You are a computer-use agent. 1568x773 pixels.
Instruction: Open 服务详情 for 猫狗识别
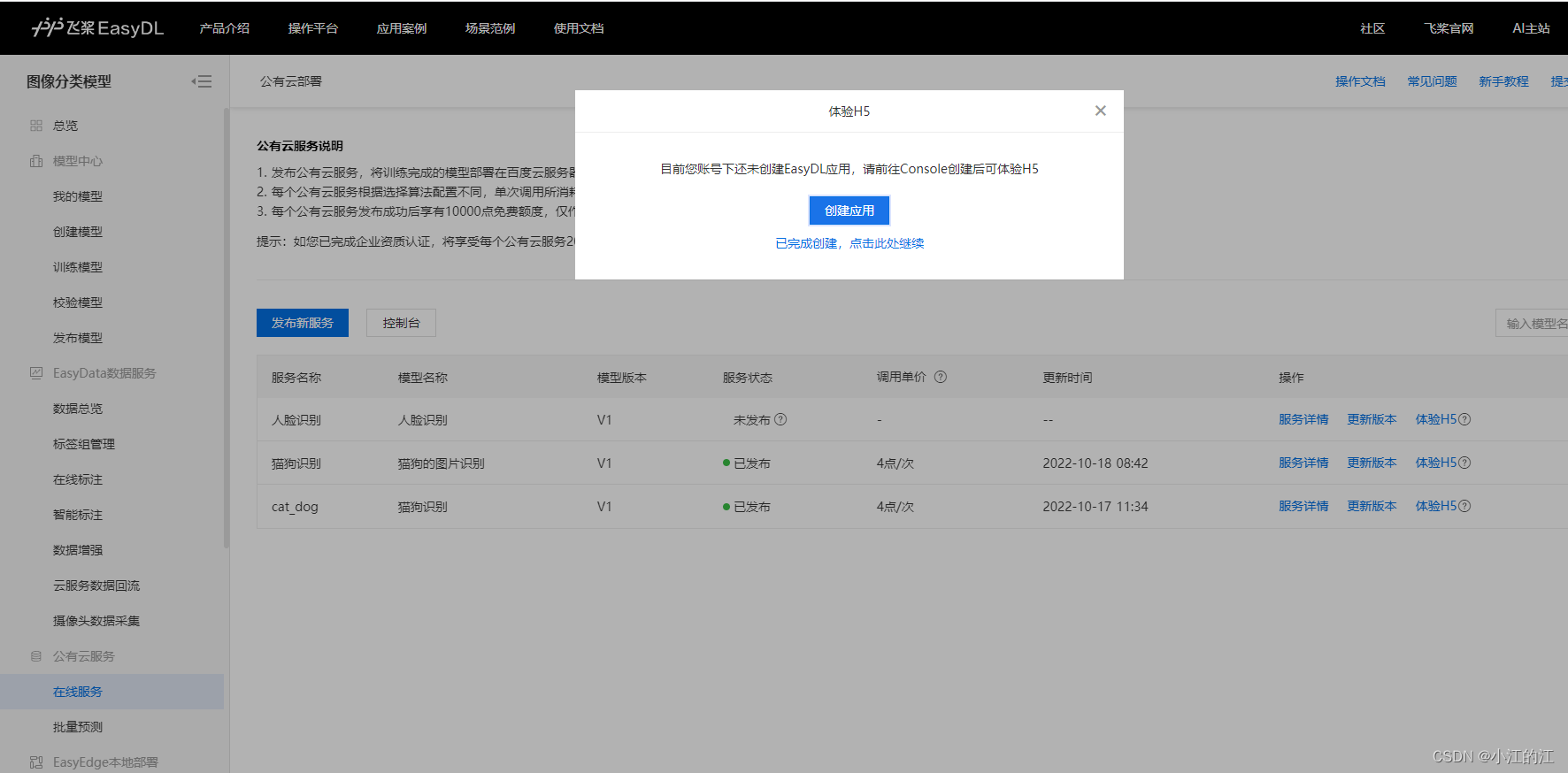tap(1303, 463)
